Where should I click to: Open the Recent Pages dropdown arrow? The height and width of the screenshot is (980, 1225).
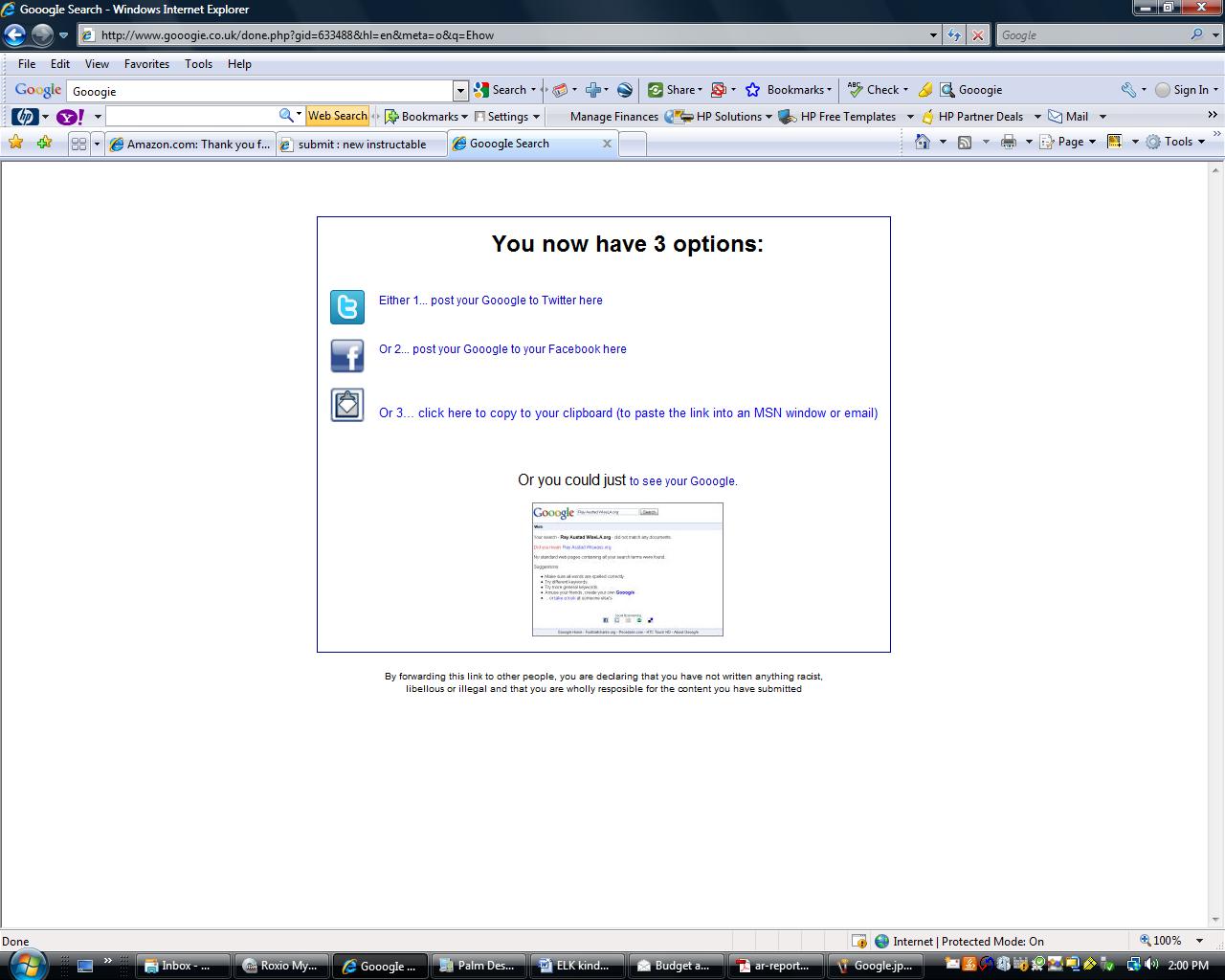64,35
